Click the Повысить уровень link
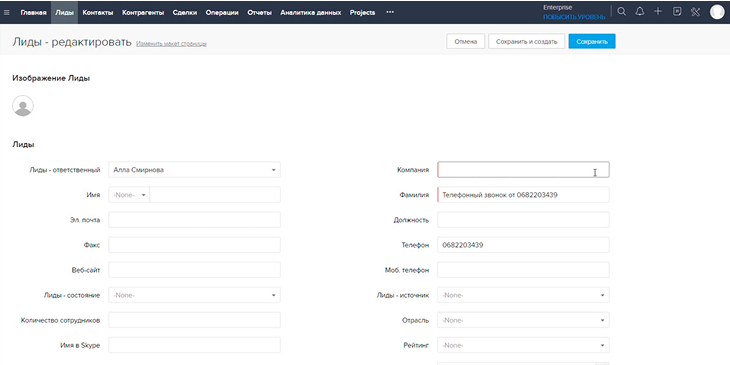 [574, 17]
